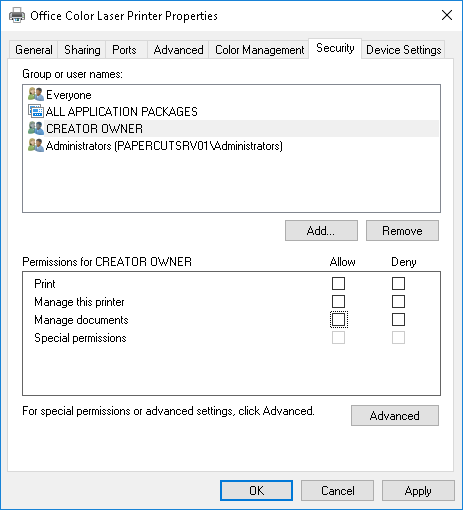Switch to the General tab
The width and height of the screenshot is (463, 510).
pyautogui.click(x=34, y=50)
